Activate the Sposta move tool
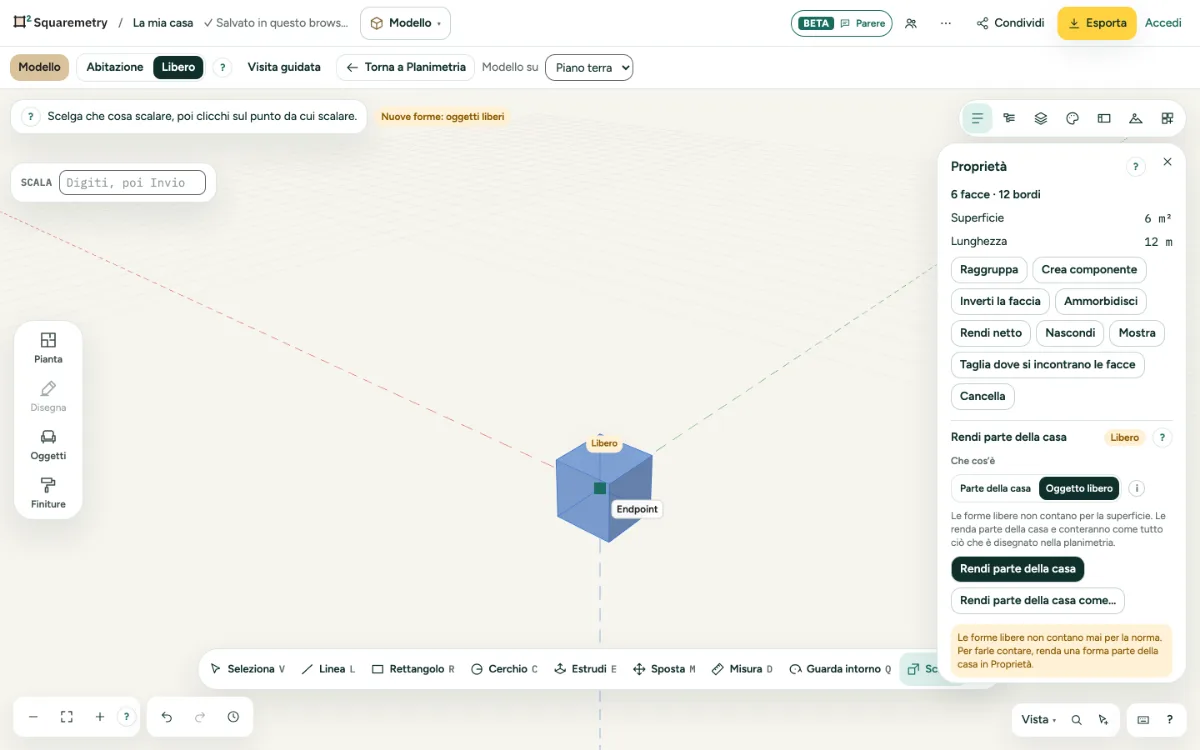The image size is (1200, 750). coord(664,669)
